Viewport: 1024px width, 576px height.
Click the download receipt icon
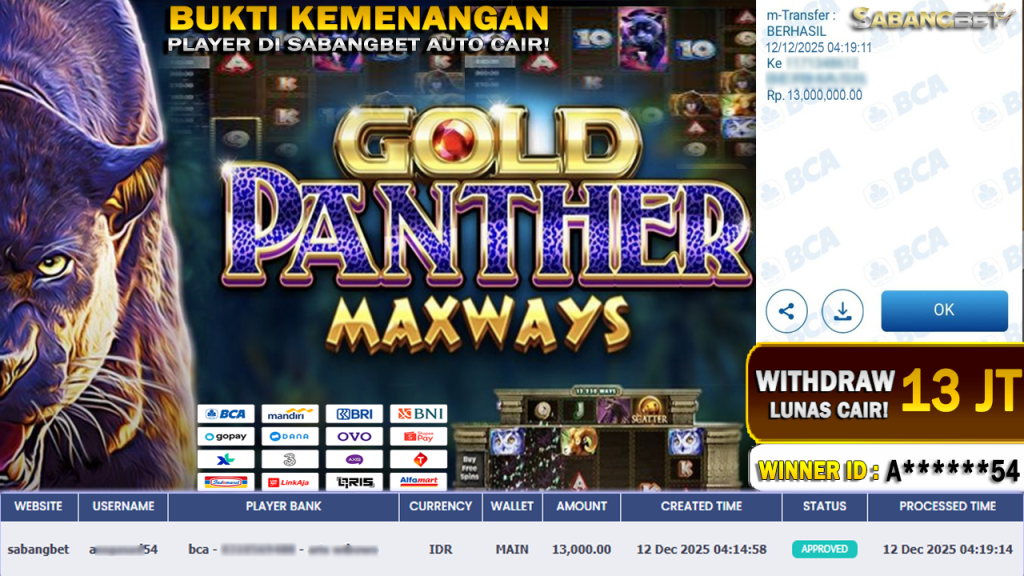(842, 311)
